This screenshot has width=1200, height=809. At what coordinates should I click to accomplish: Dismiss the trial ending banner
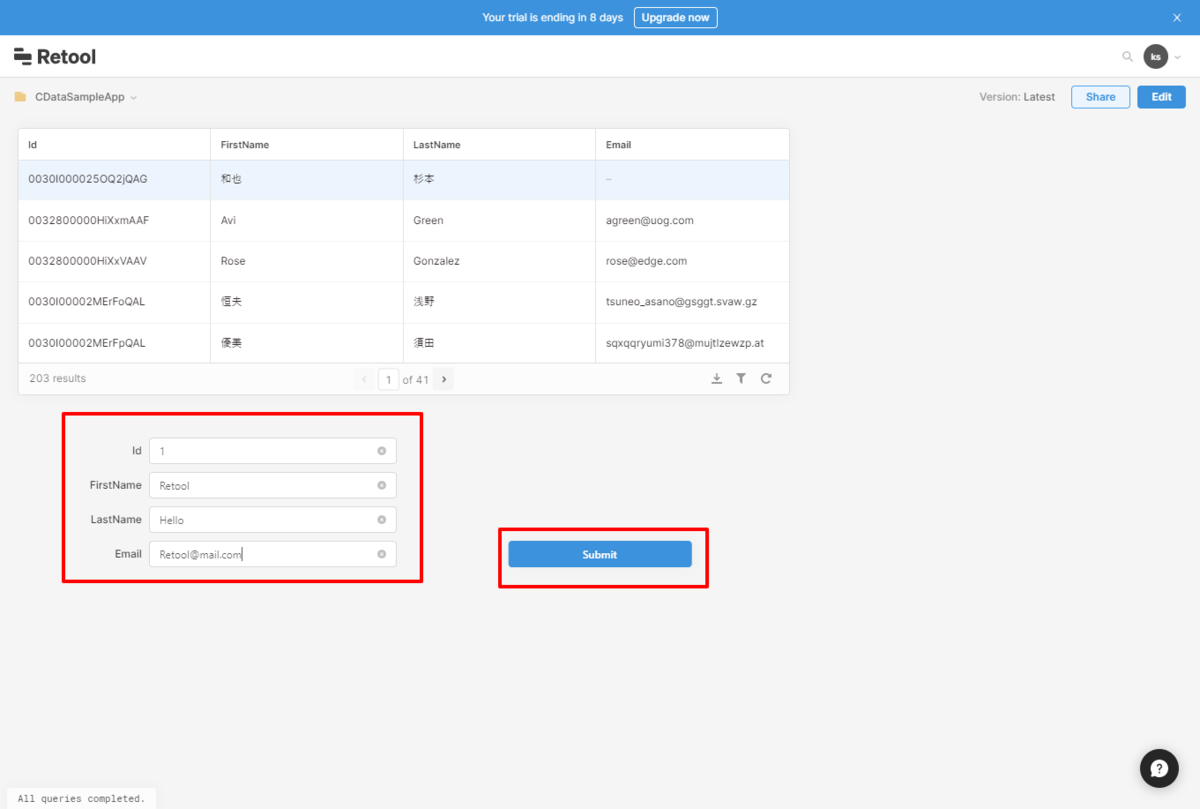[1177, 18]
